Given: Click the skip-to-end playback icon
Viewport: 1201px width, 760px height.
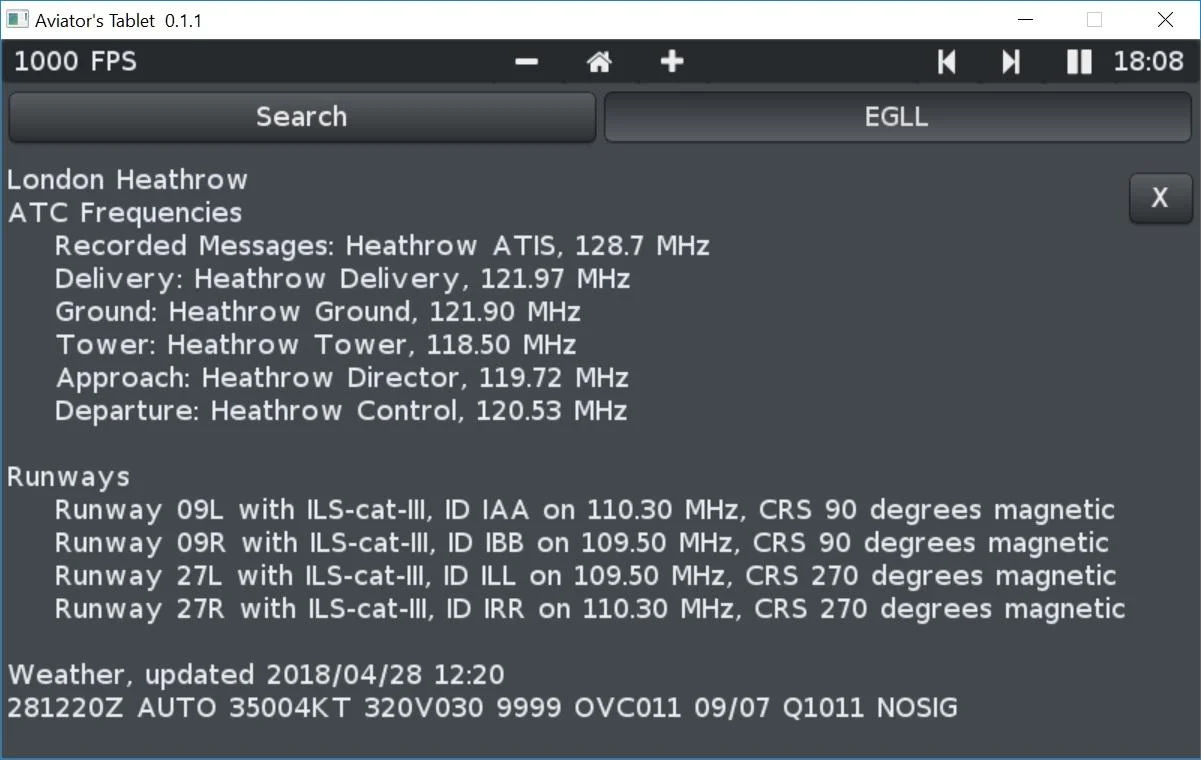Looking at the screenshot, I should coord(1009,61).
